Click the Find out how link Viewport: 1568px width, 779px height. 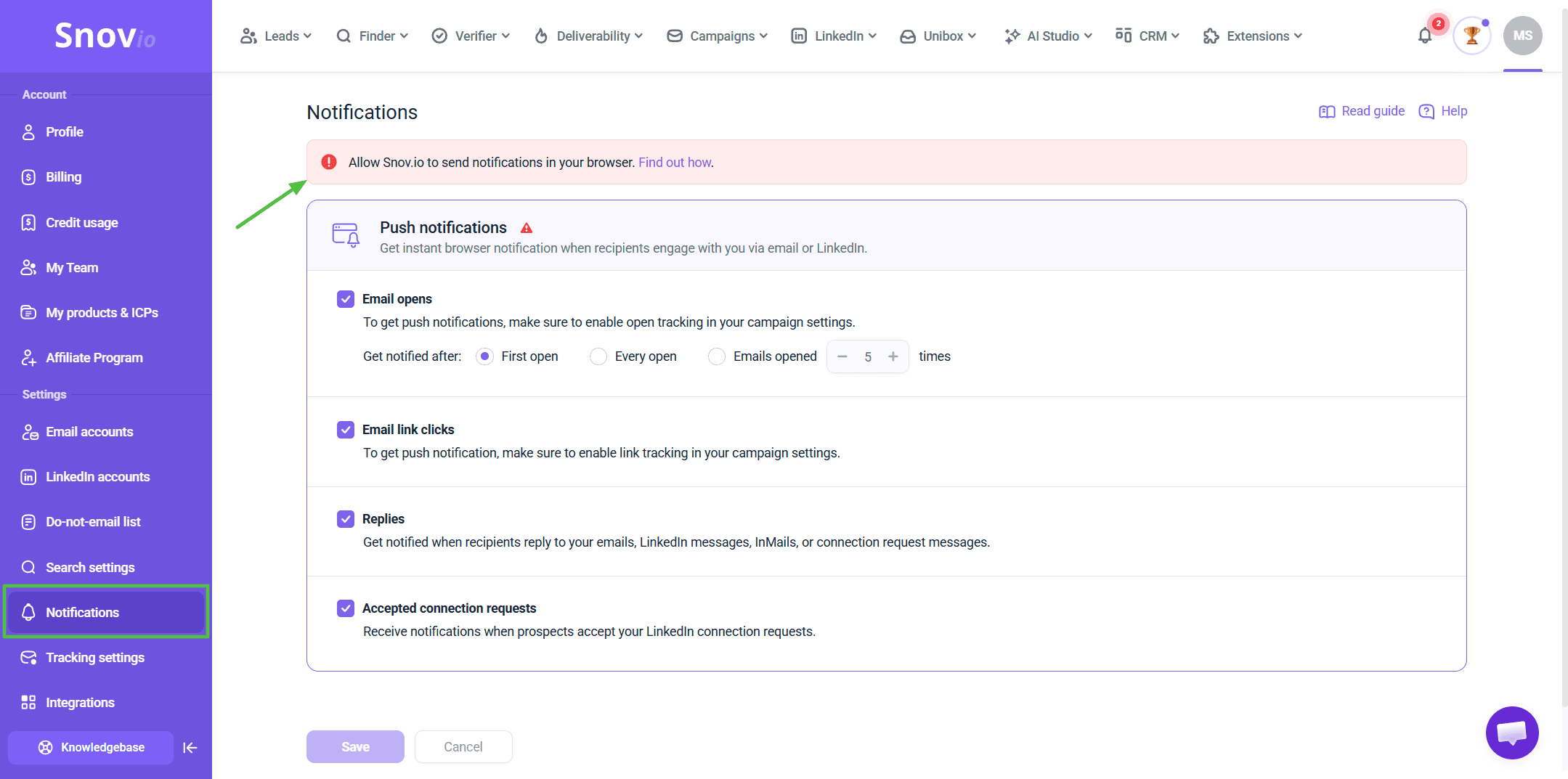tap(675, 163)
